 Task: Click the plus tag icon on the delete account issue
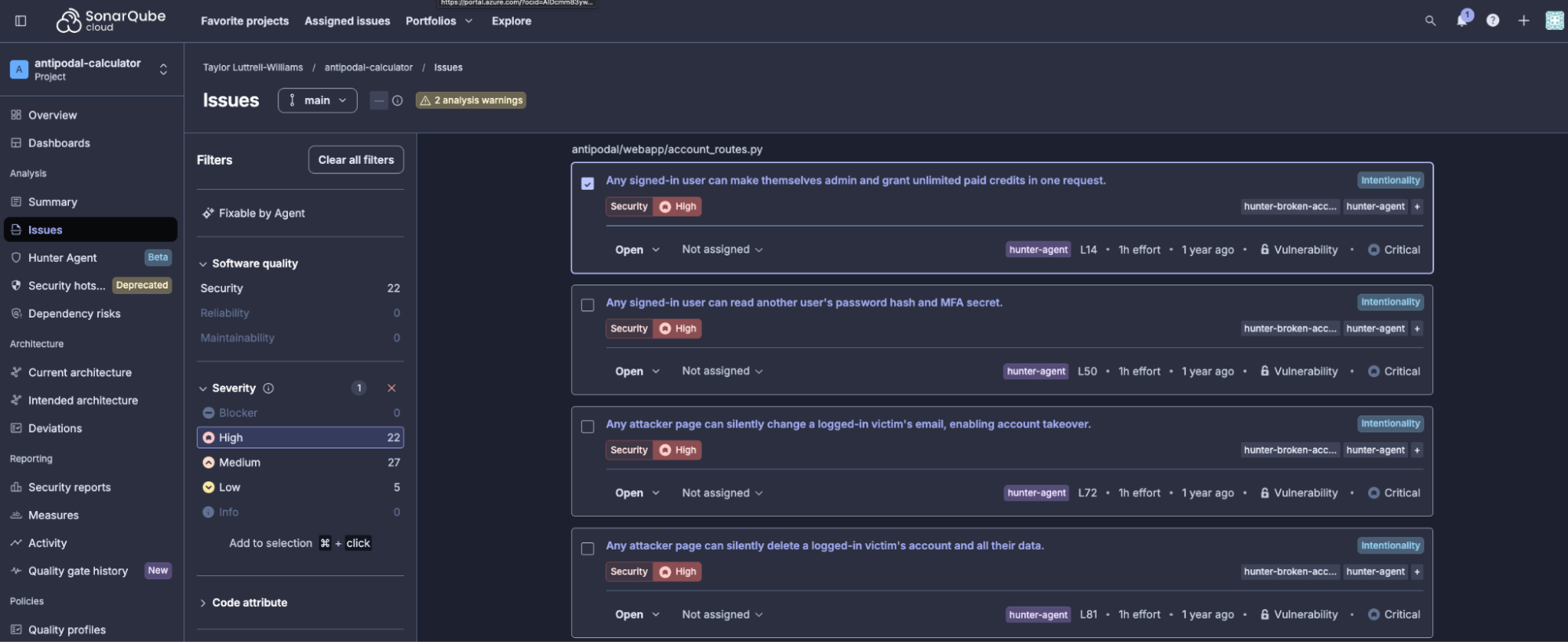click(x=1417, y=571)
